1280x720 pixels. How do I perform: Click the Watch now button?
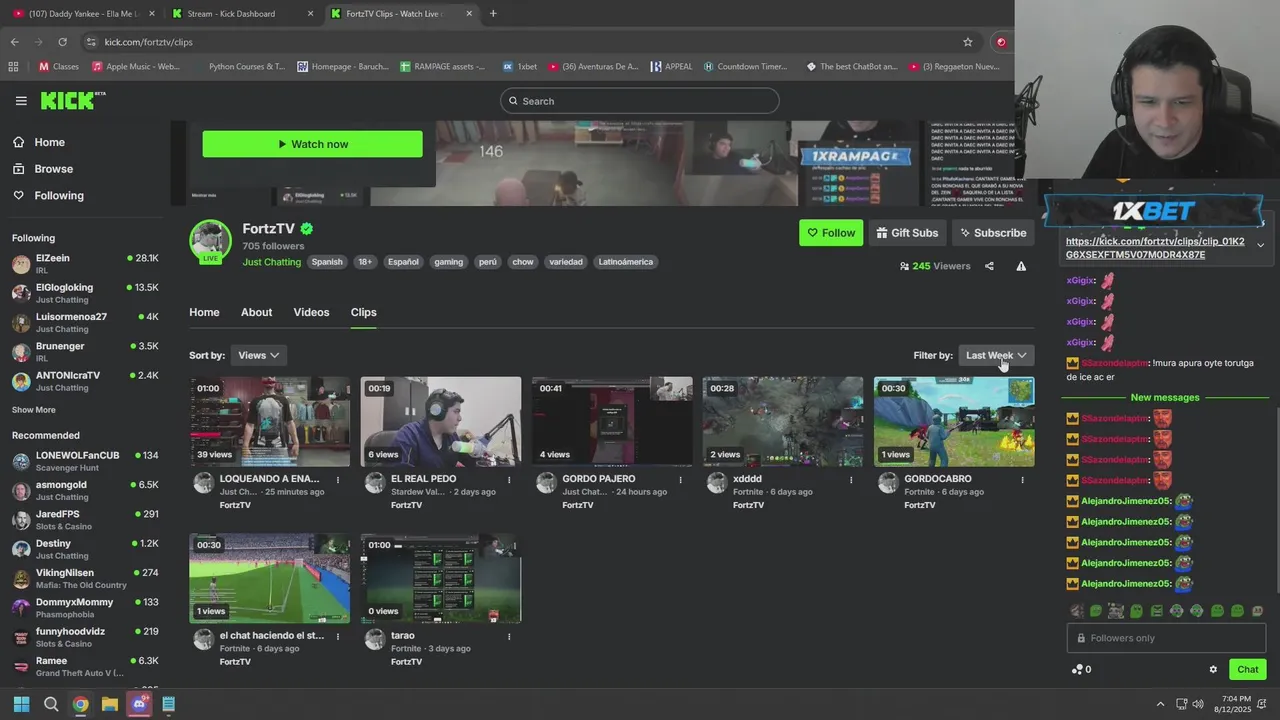(312, 144)
